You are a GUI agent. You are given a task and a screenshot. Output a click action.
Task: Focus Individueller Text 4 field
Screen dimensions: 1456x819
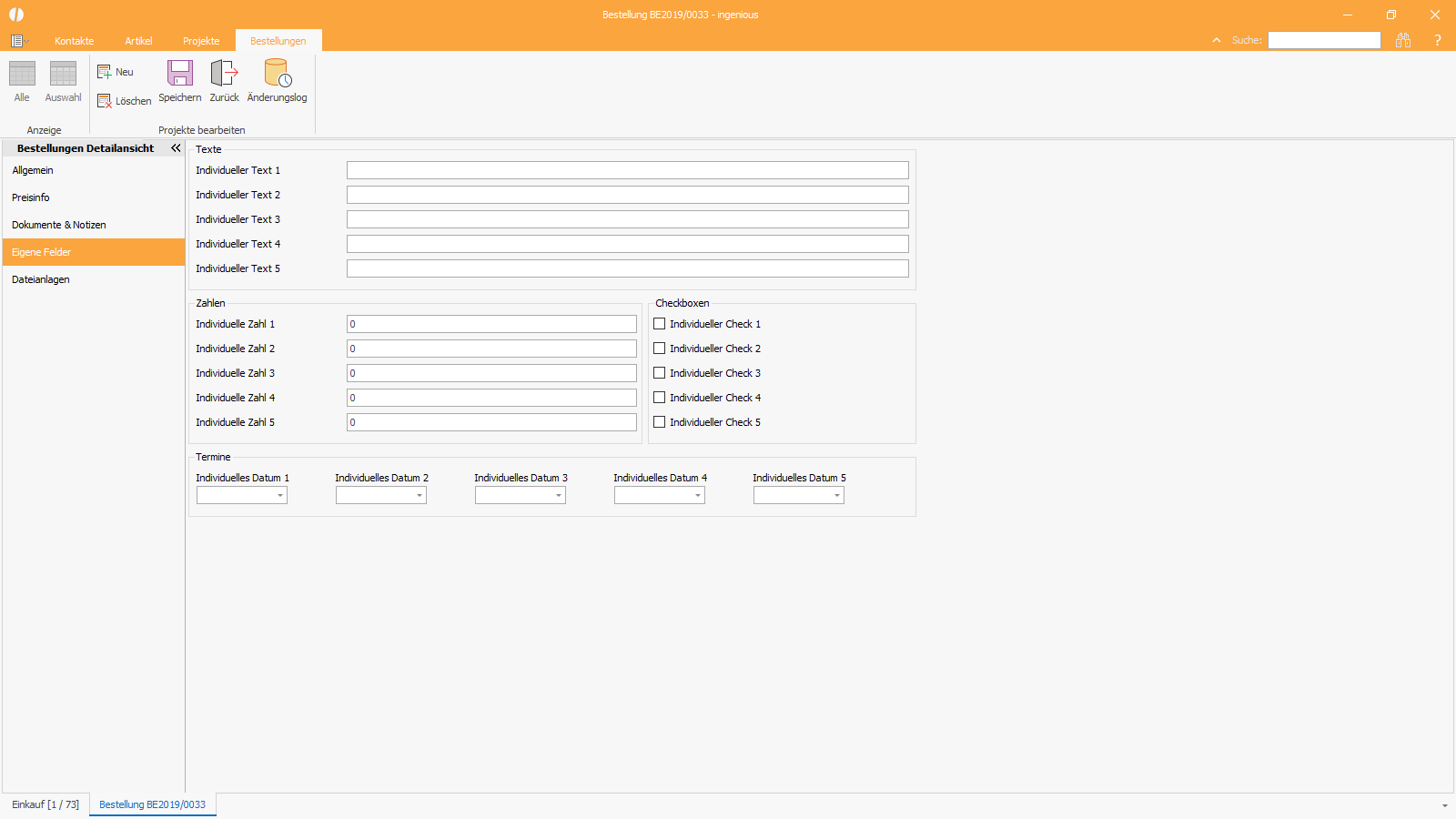[628, 244]
